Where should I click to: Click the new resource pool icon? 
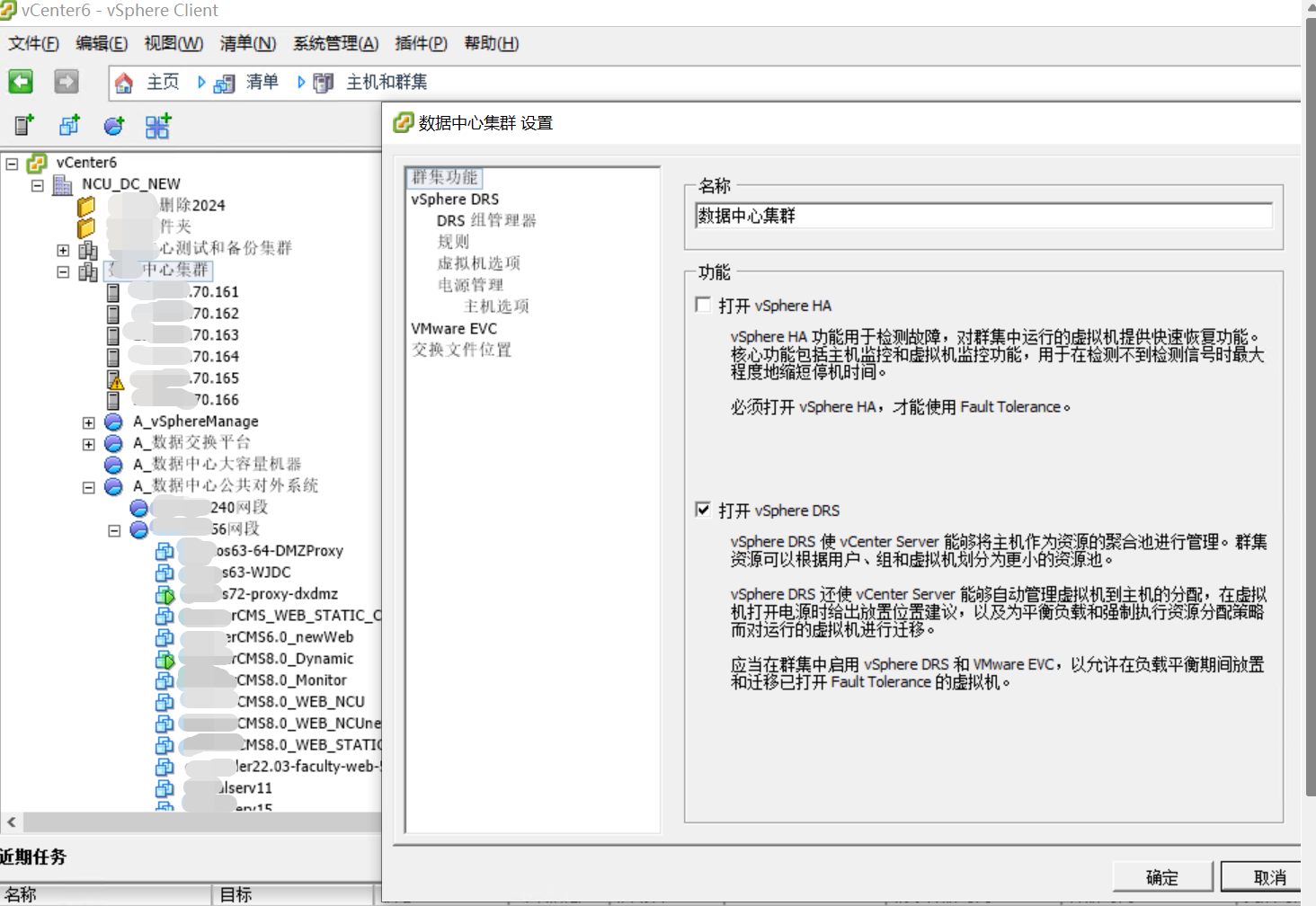(x=113, y=125)
